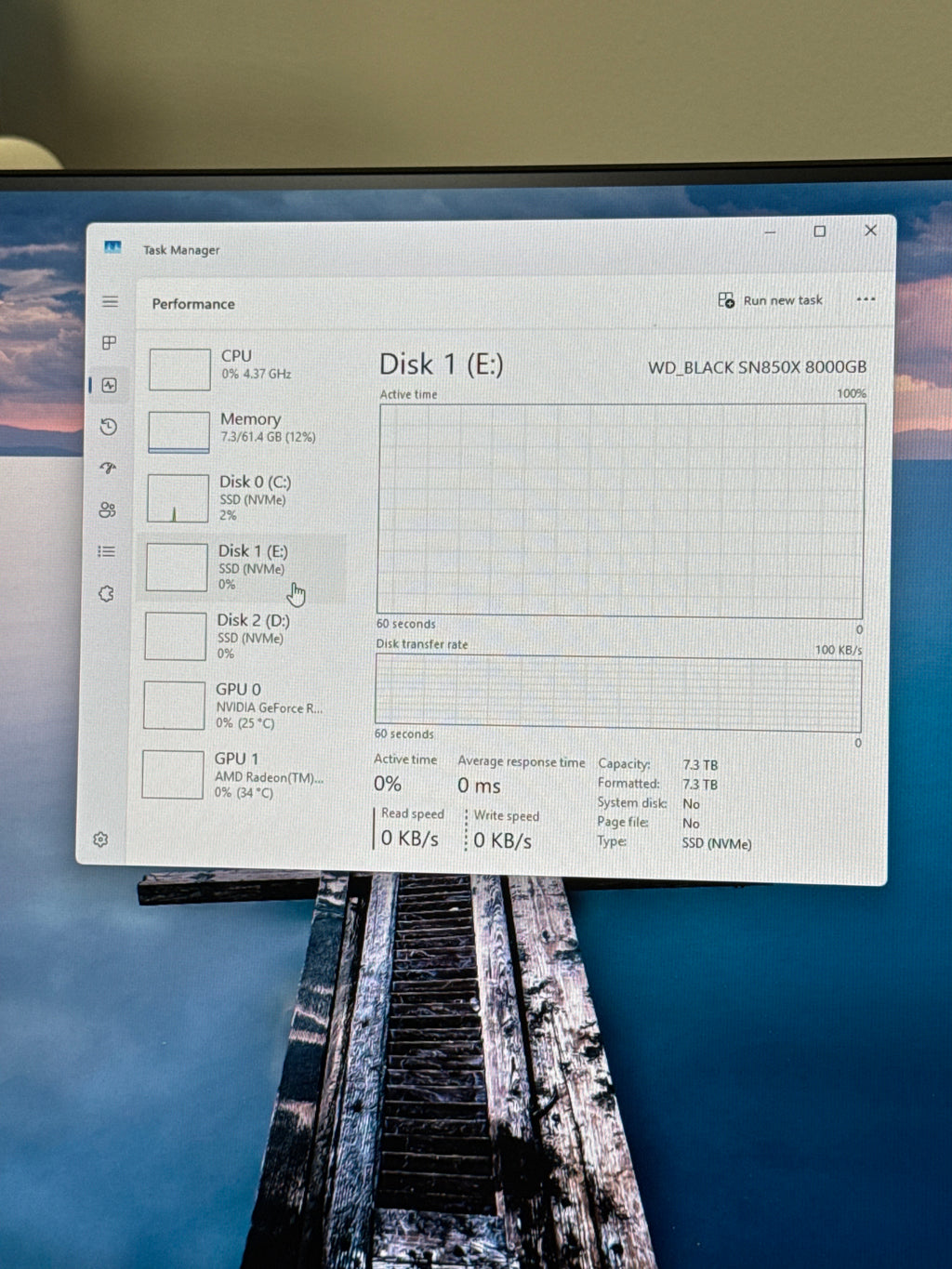Screen dimensions: 952x1269
Task: Open the Task Manager navigation hamburger menu
Action: pyautogui.click(x=110, y=301)
